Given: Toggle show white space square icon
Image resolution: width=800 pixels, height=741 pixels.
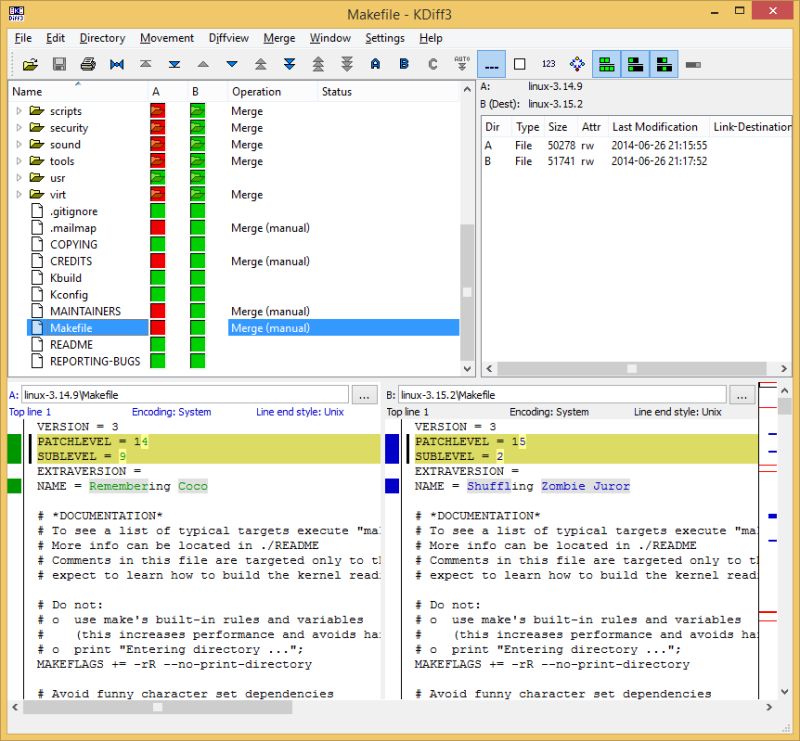Looking at the screenshot, I should click(519, 64).
